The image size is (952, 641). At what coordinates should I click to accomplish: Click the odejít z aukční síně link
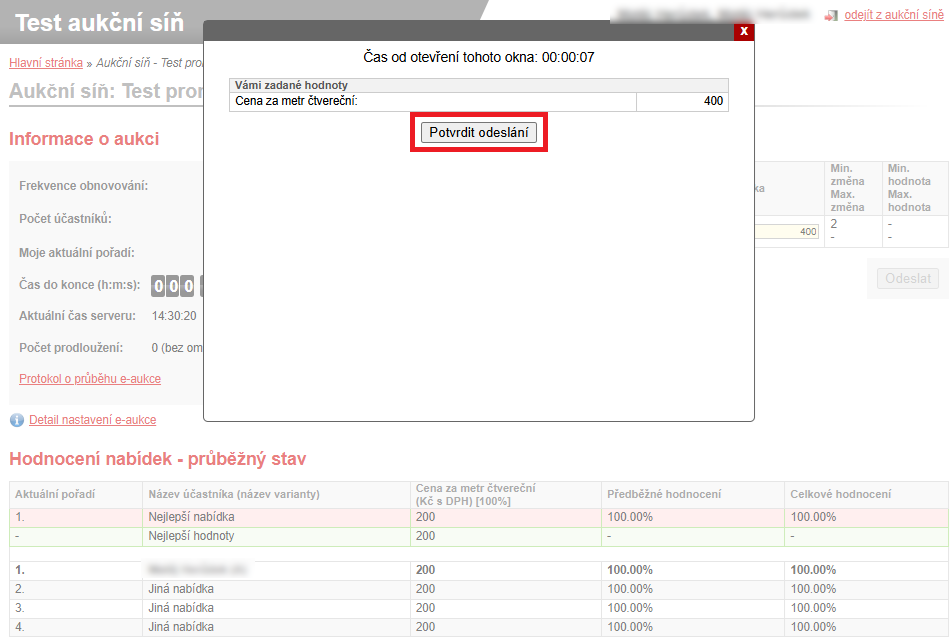tap(893, 15)
